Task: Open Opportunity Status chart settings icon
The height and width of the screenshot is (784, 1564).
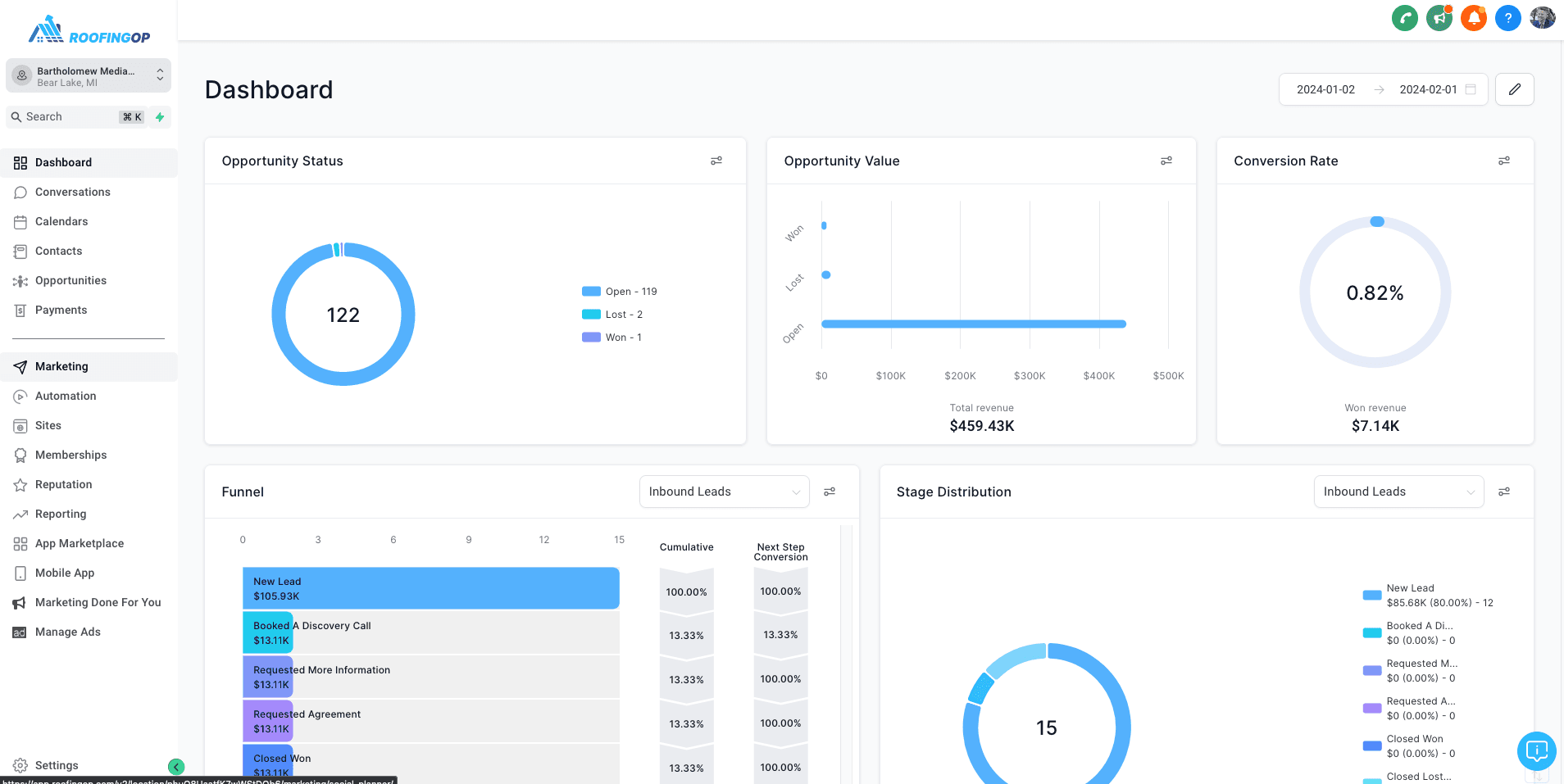Action: point(716,161)
